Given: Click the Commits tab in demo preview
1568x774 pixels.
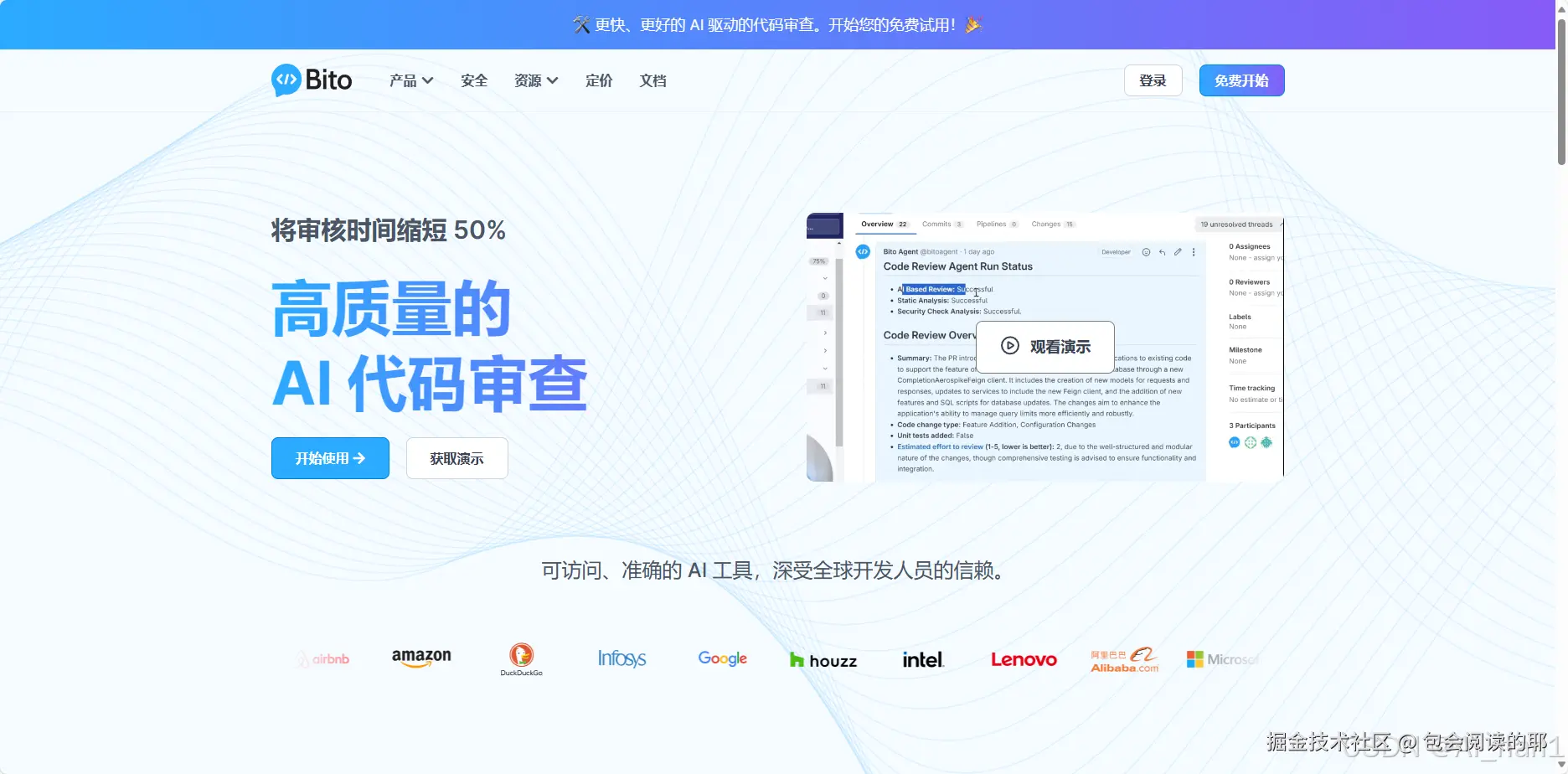Looking at the screenshot, I should (942, 224).
